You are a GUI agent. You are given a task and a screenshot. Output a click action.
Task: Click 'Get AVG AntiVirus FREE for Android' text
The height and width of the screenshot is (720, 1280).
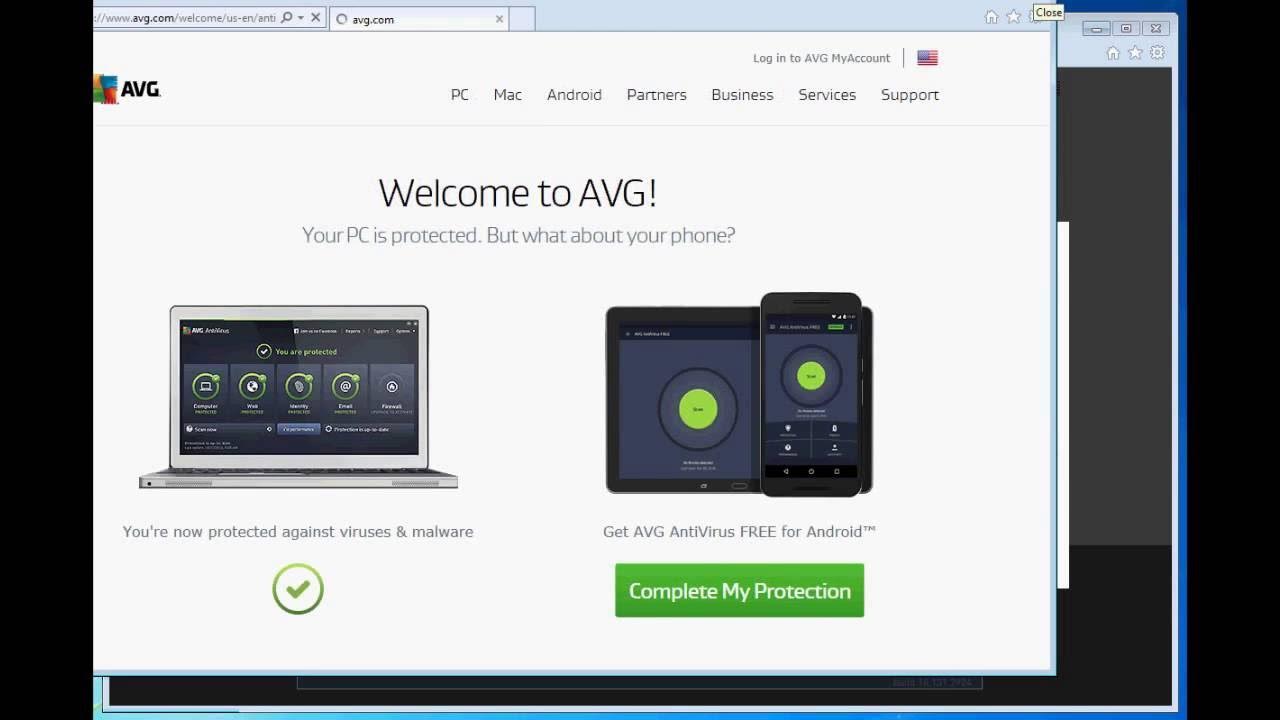click(x=739, y=532)
